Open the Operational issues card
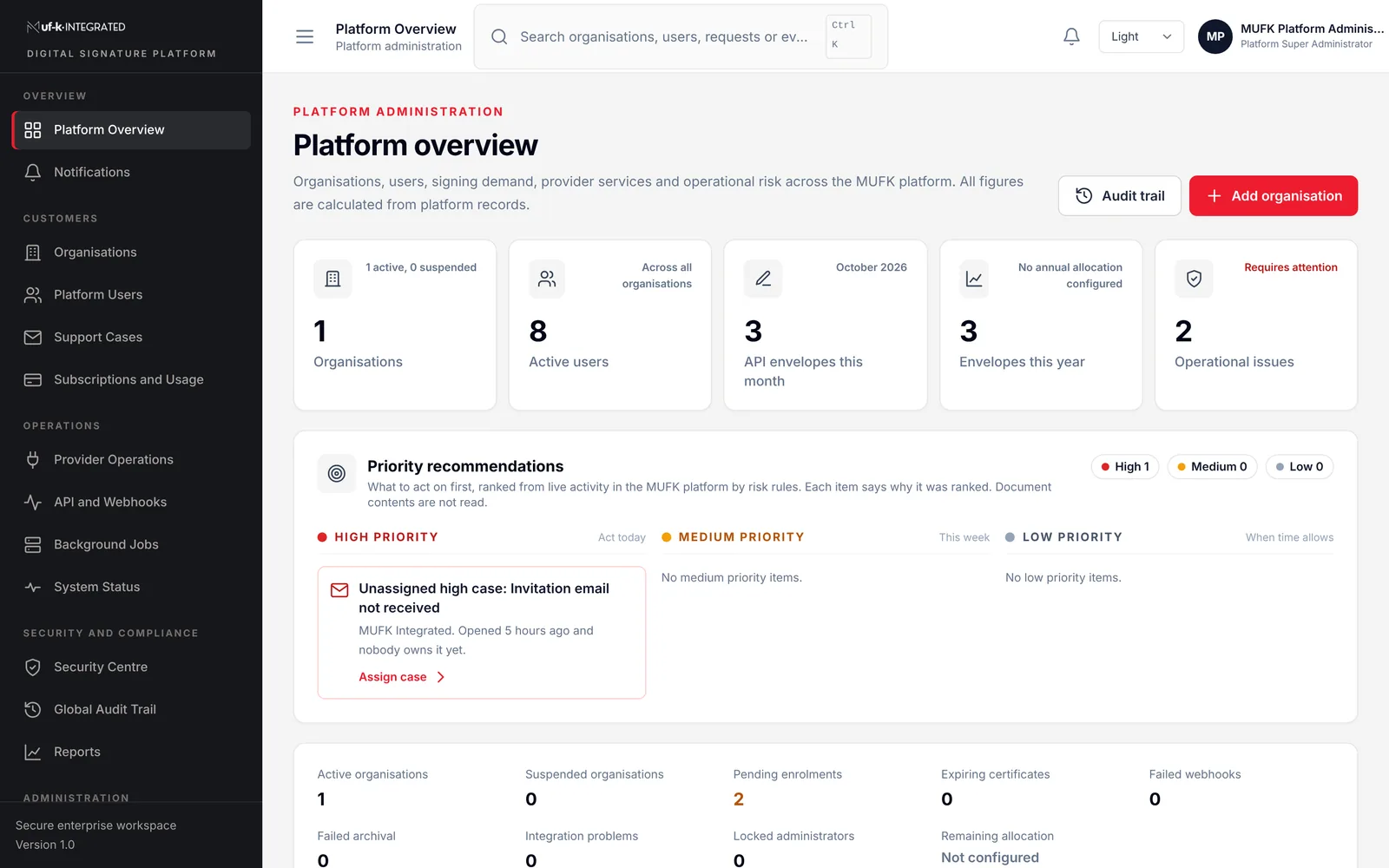The height and width of the screenshot is (868, 1389). (1256, 325)
